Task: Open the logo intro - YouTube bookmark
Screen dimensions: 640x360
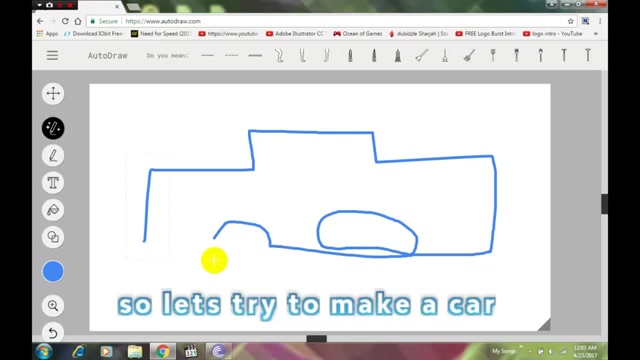Action: 553,34
